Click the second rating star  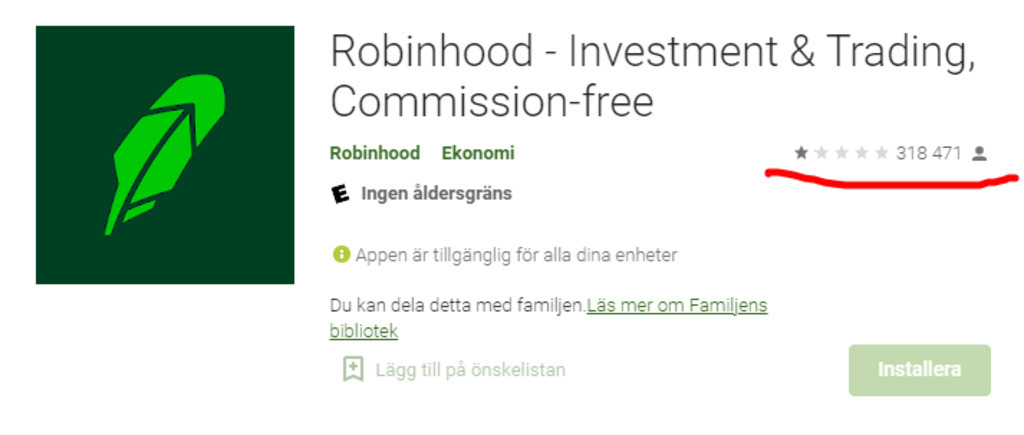(x=821, y=153)
